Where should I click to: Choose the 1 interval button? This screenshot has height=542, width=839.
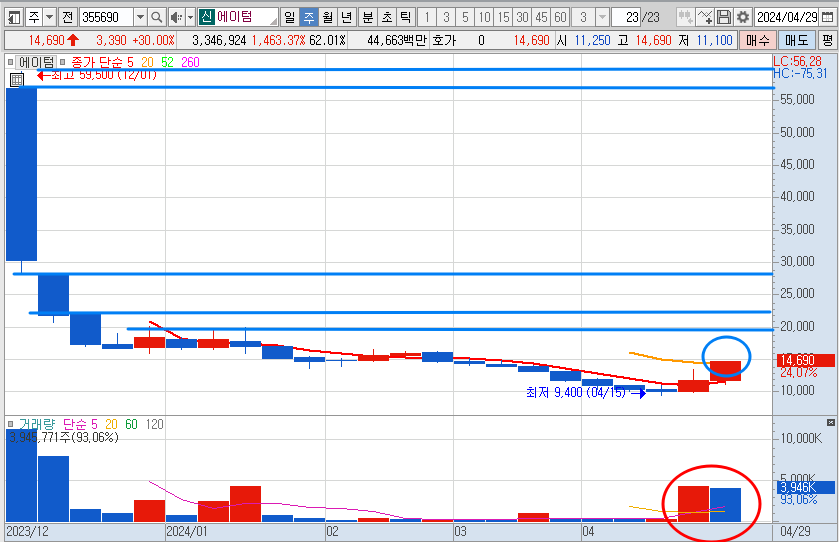pyautogui.click(x=426, y=18)
